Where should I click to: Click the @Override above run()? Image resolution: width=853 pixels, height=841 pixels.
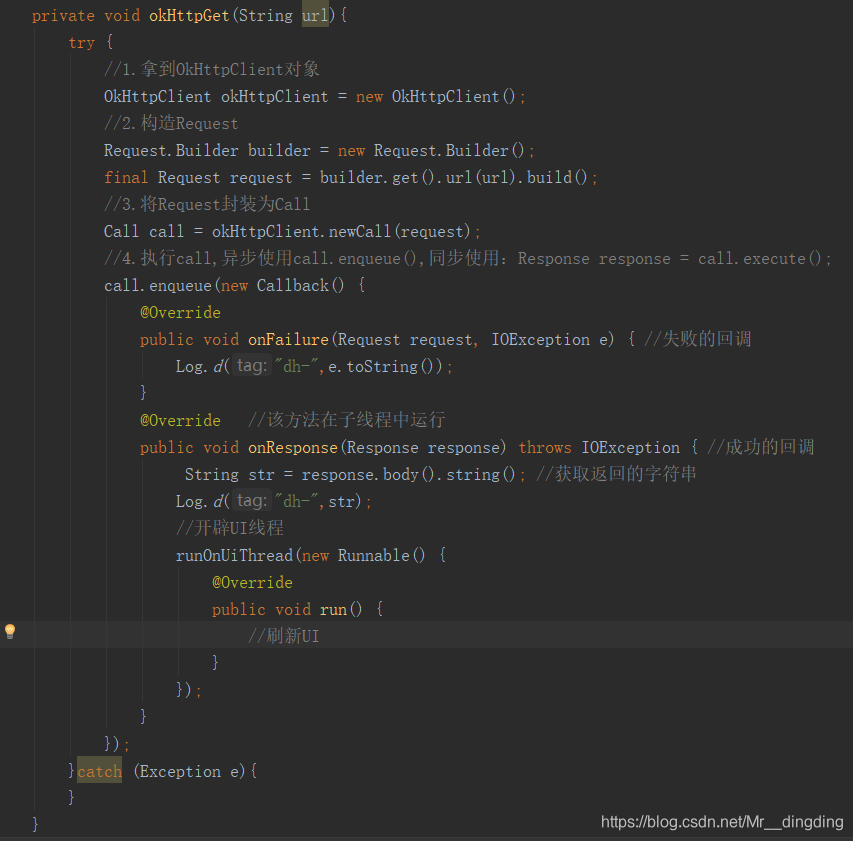[x=252, y=582]
